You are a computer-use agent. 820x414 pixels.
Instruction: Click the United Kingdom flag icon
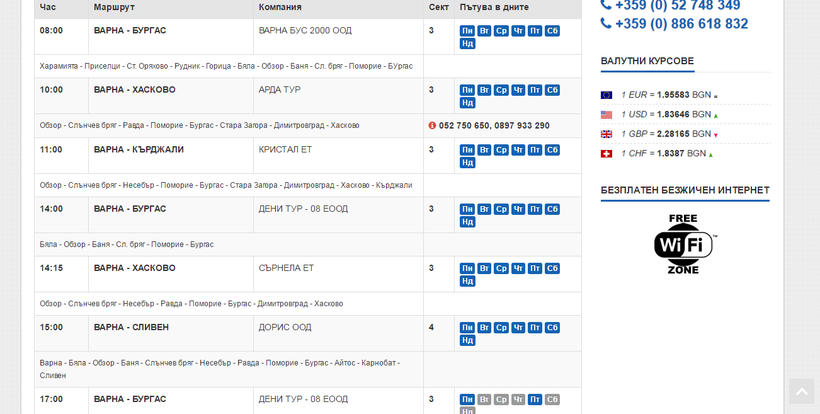[606, 134]
